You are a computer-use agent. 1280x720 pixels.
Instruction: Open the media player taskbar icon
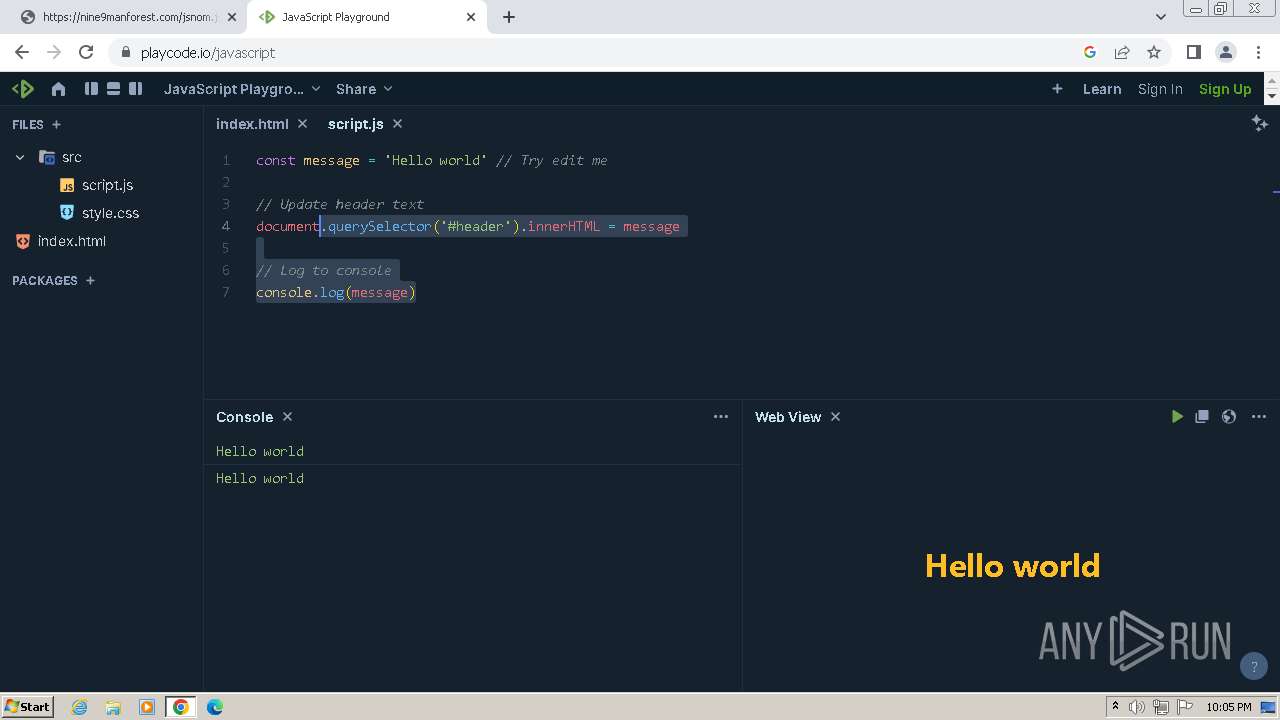[x=147, y=707]
